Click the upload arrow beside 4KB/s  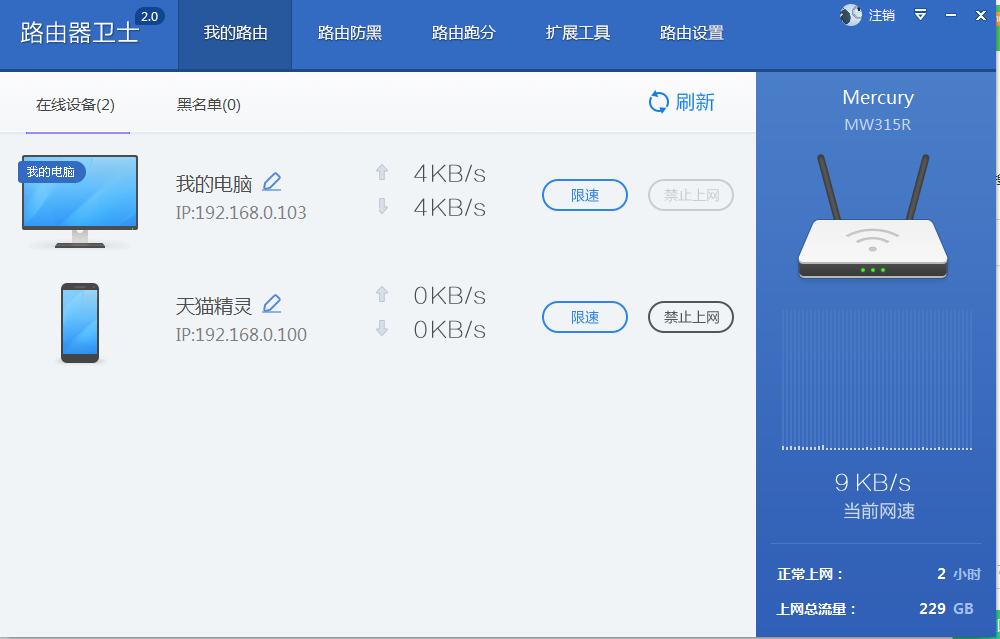click(x=382, y=172)
